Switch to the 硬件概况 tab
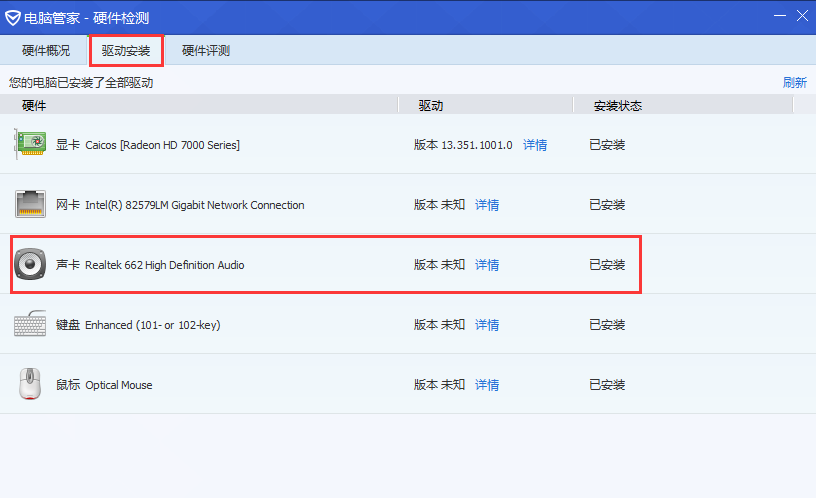 point(46,50)
